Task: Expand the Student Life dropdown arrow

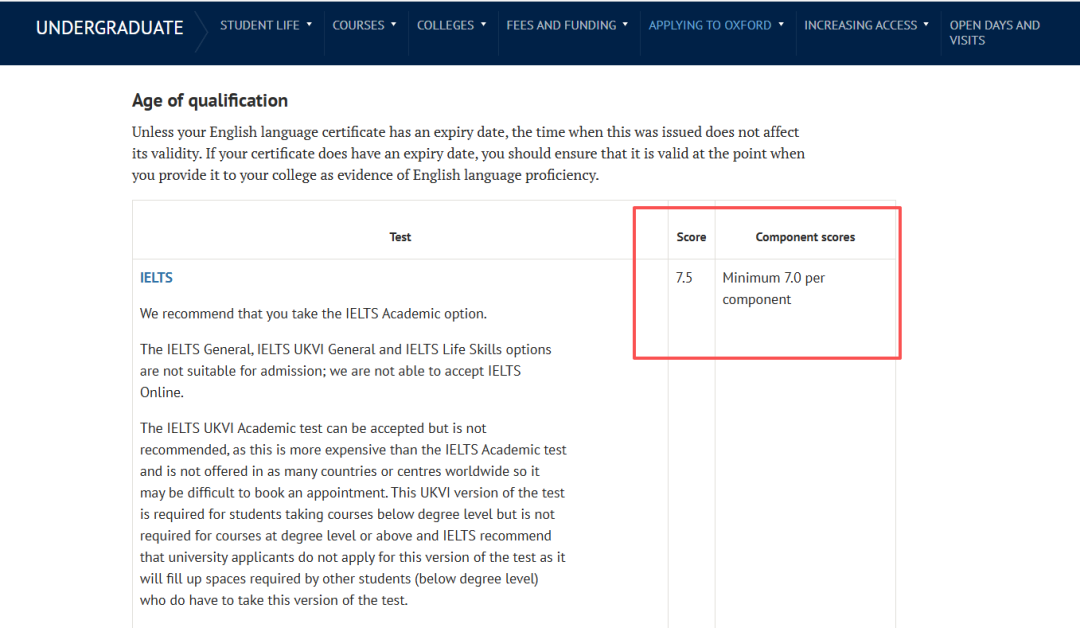Action: point(310,25)
